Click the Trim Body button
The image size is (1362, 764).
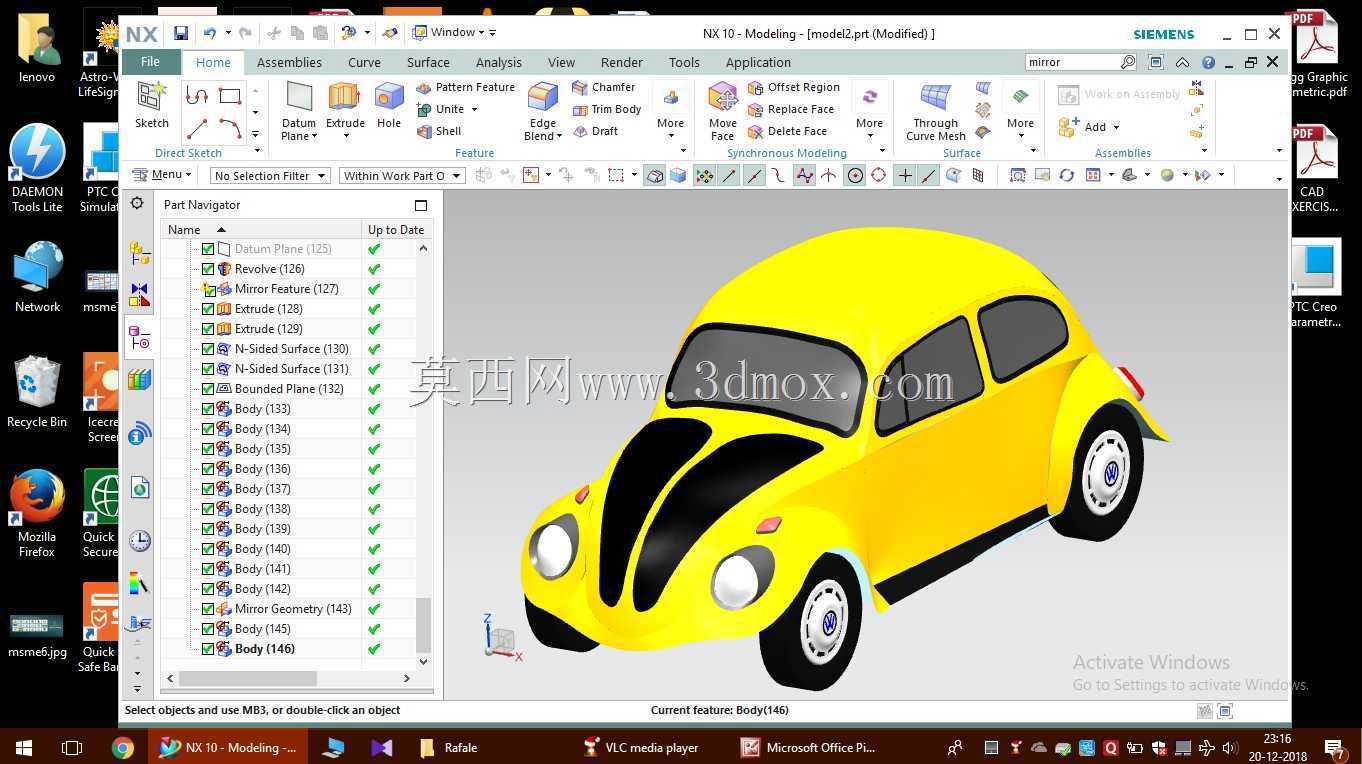click(607, 109)
